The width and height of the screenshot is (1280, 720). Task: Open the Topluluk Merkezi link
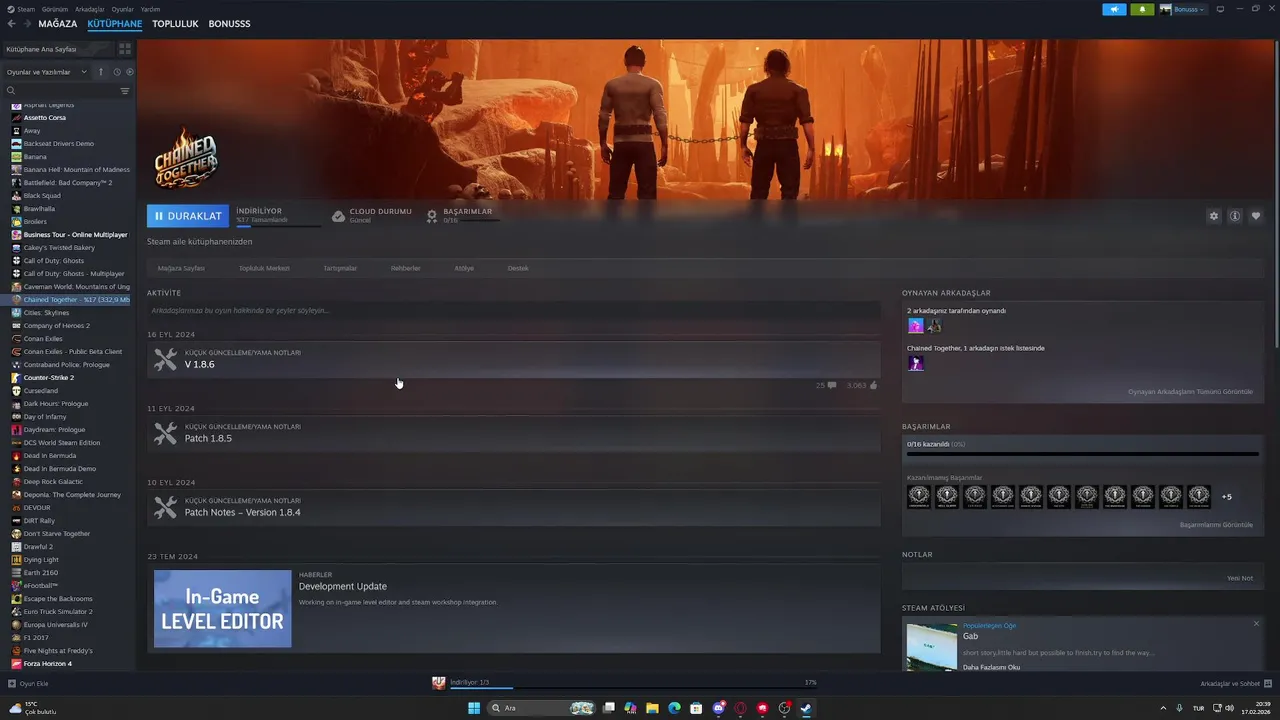264,268
